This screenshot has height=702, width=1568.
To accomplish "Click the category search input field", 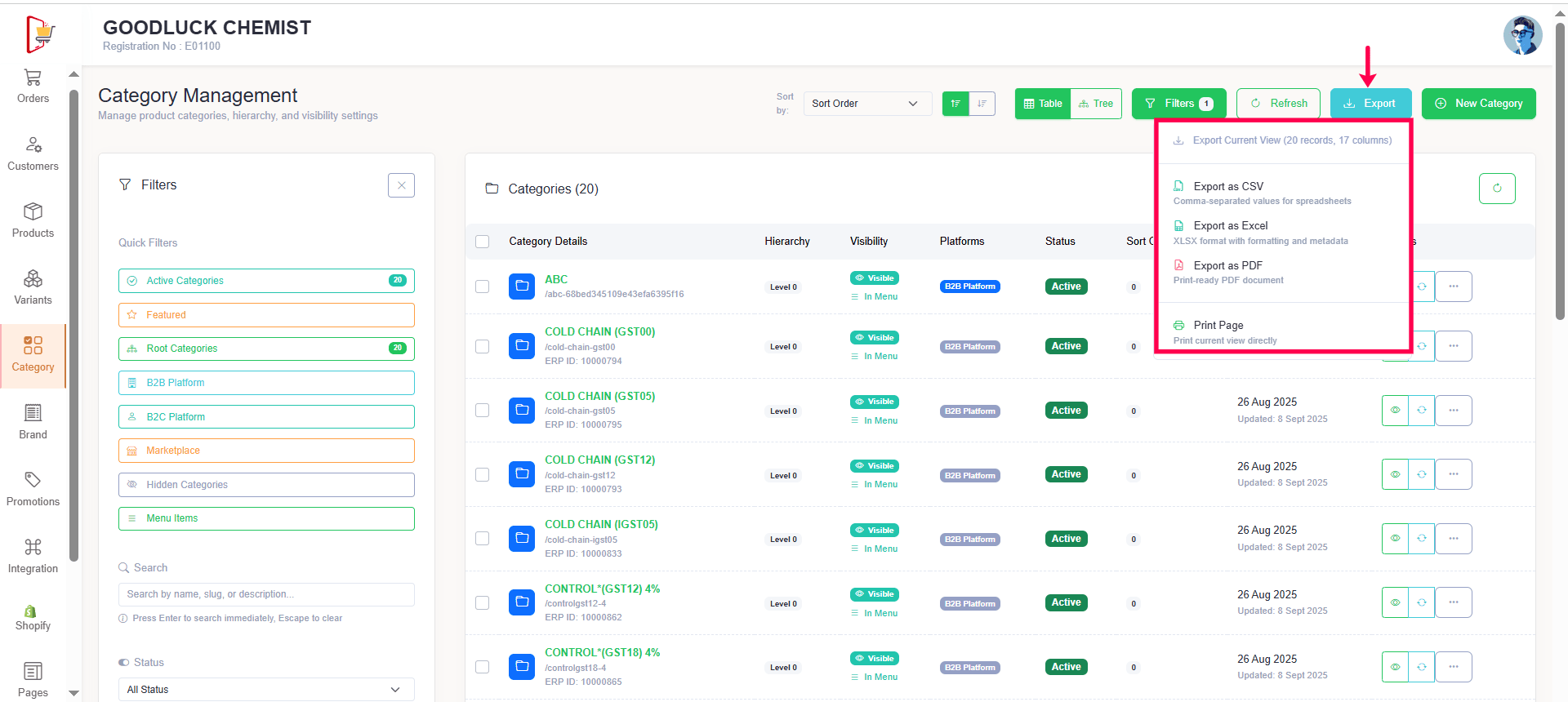I will [x=266, y=594].
